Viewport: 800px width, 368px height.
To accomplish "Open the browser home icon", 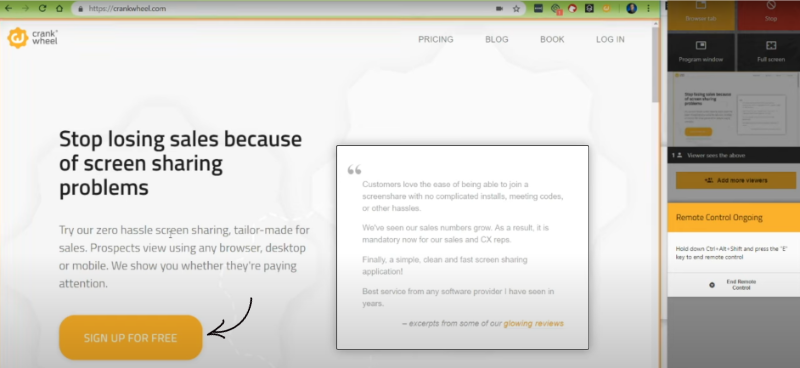I will coord(59,8).
